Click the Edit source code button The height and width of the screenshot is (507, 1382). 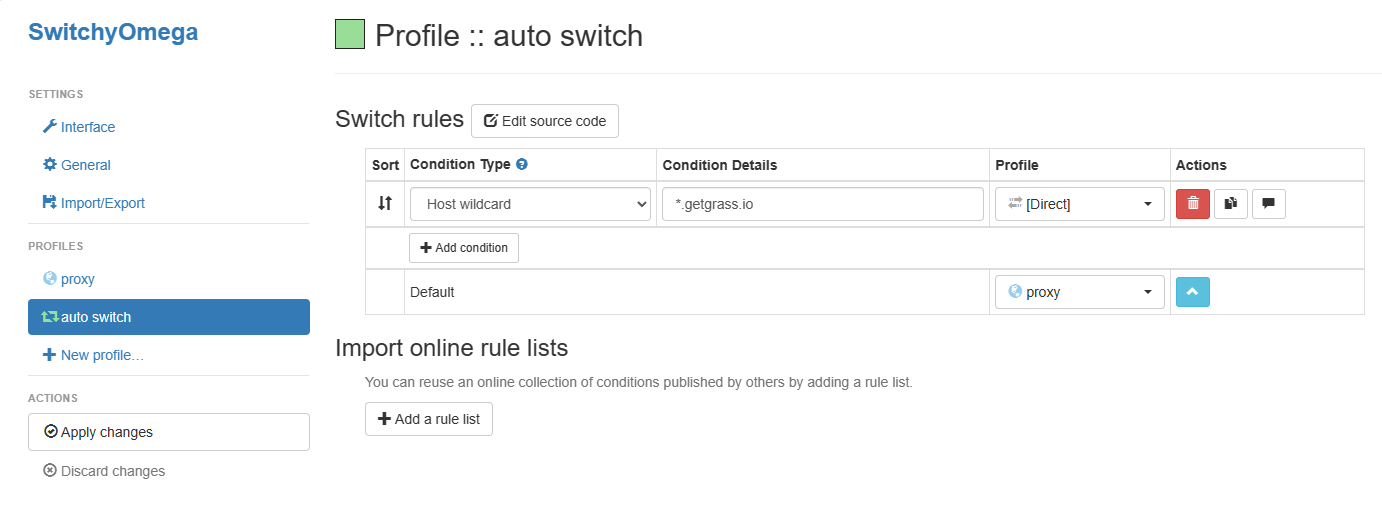[544, 121]
